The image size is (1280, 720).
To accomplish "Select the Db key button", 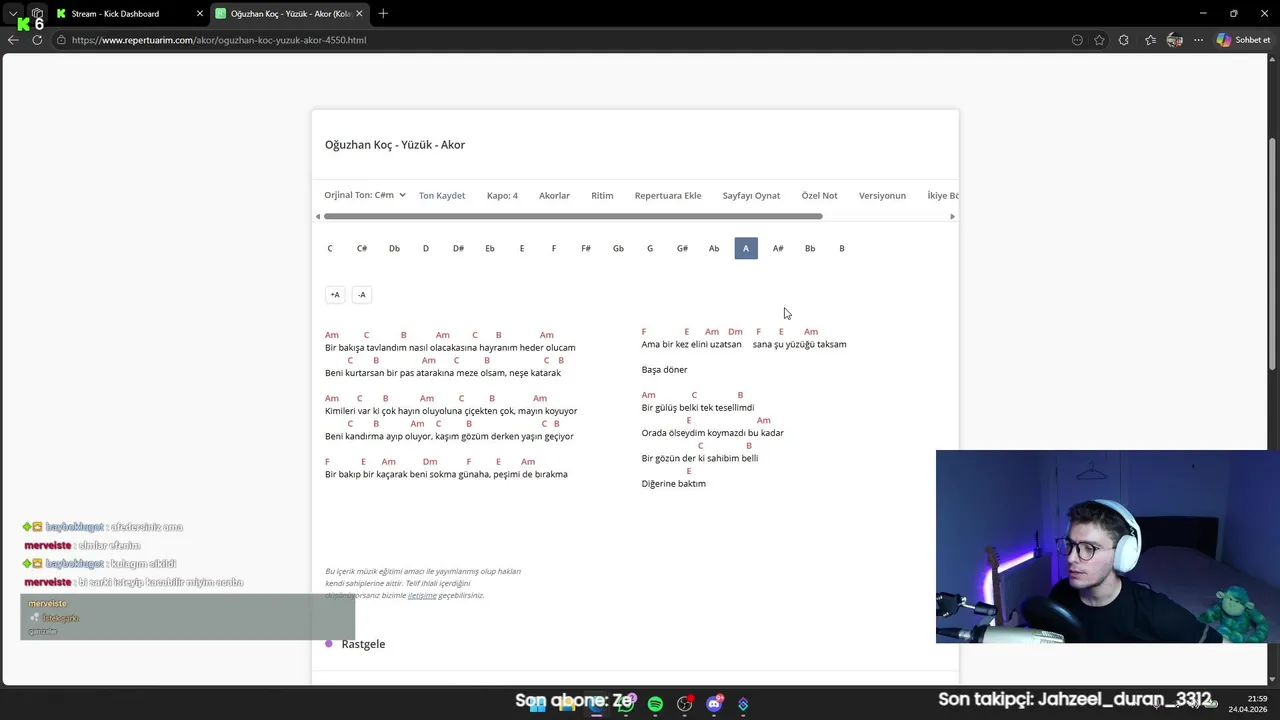I will point(394,248).
